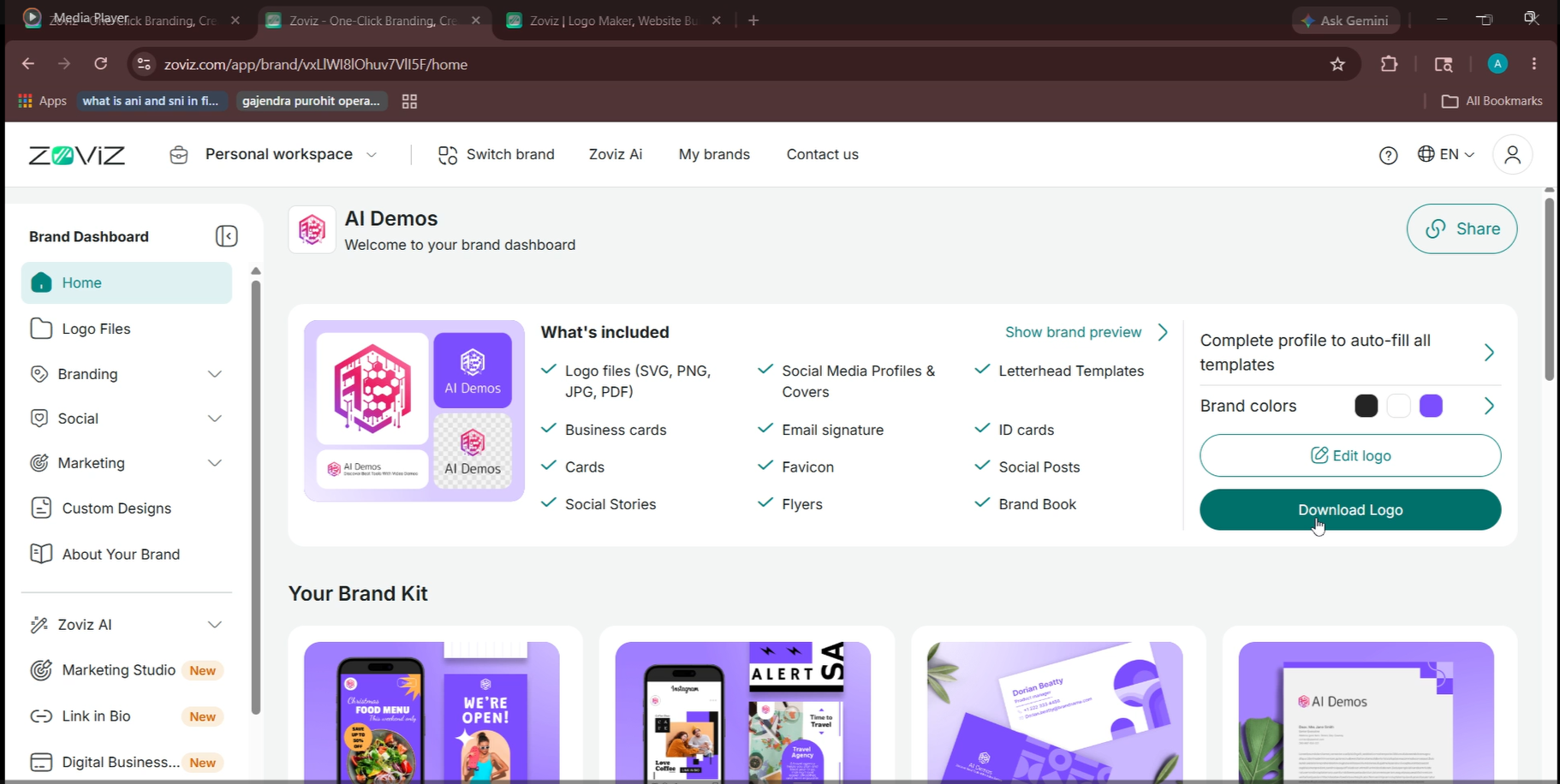Click the Ask Gemini button
Image resolution: width=1560 pixels, height=784 pixels.
pyautogui.click(x=1345, y=21)
